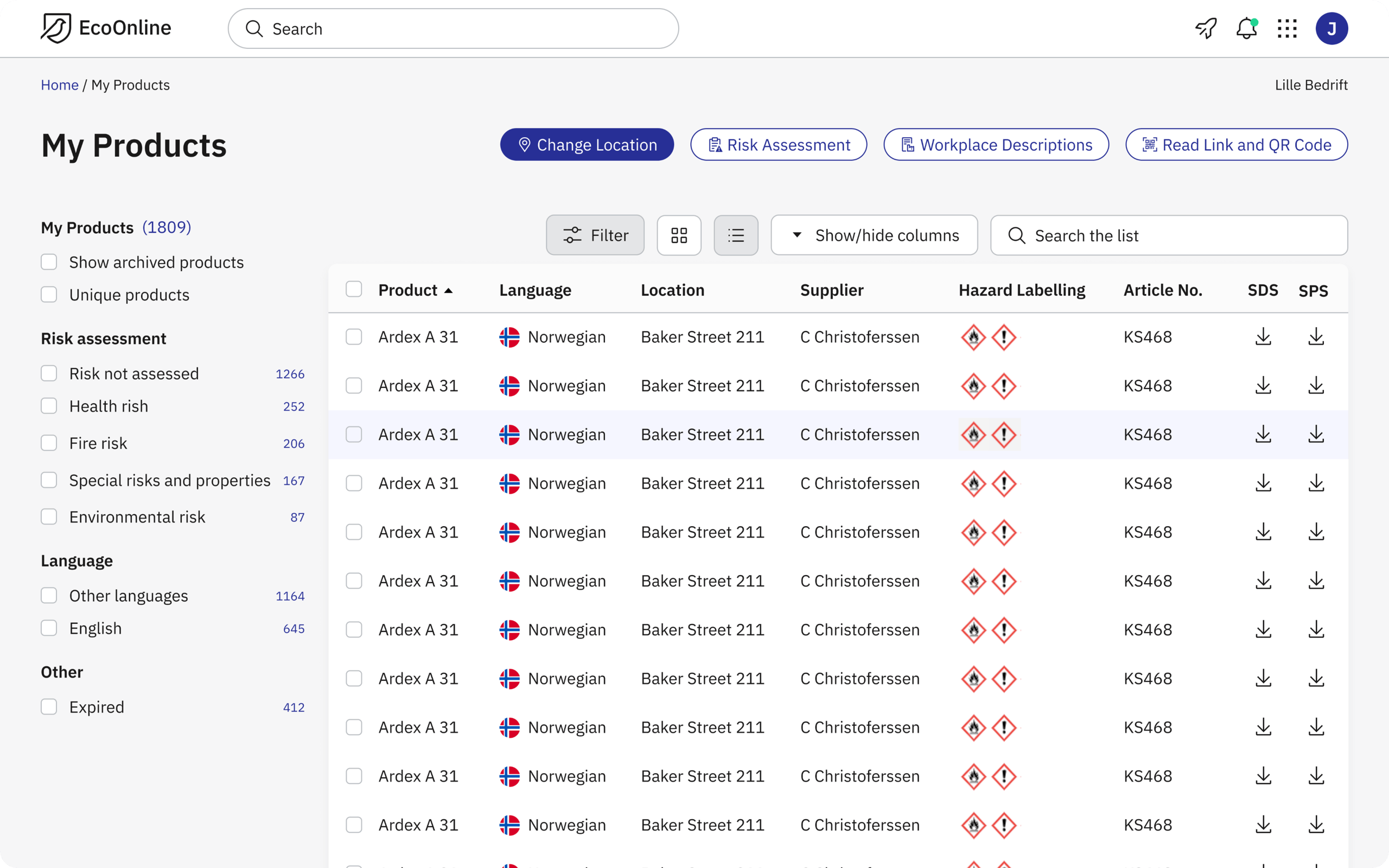Viewport: 1389px width, 868px height.
Task: Click the user avatar J
Action: (x=1331, y=28)
